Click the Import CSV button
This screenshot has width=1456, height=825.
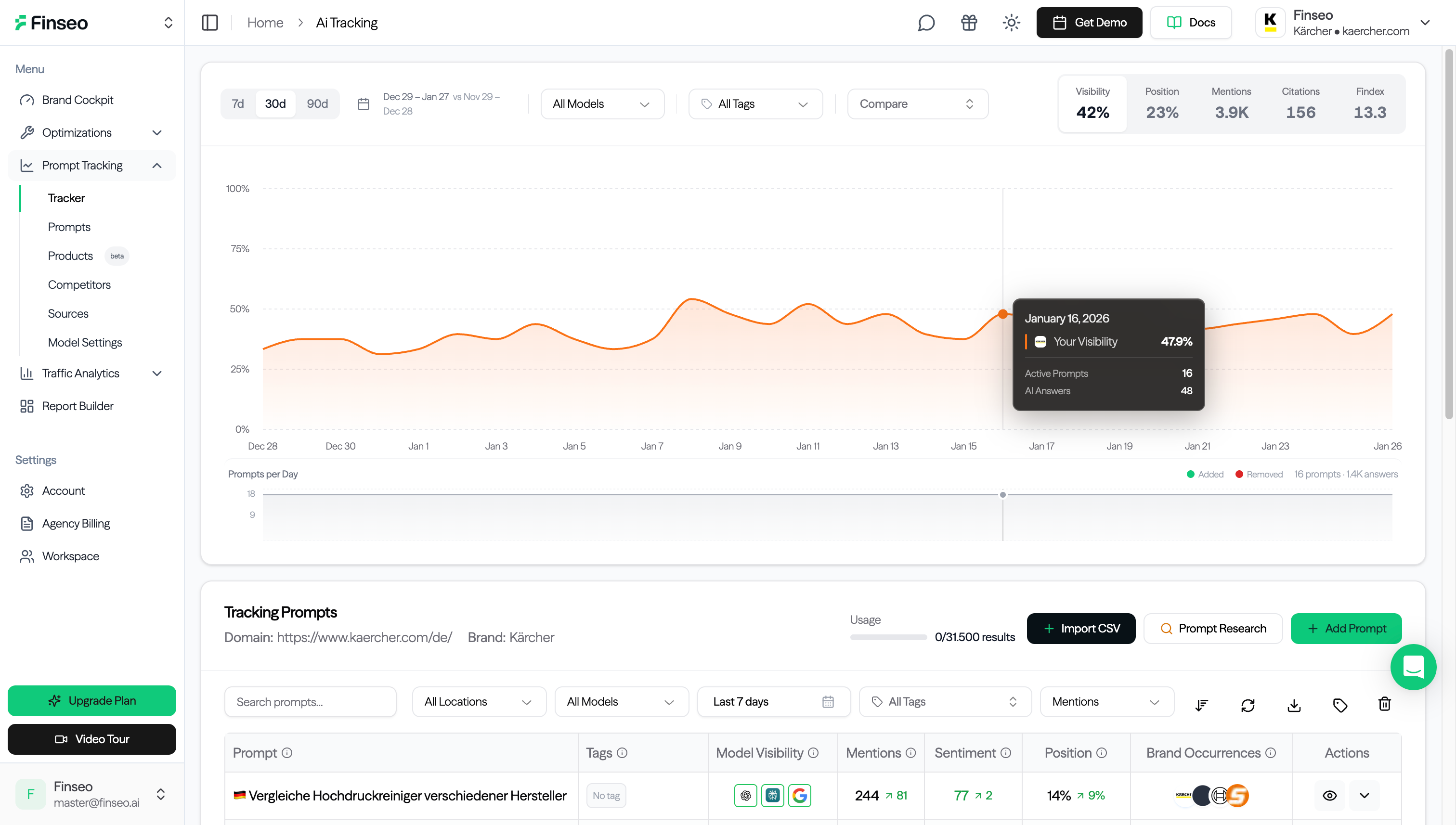[x=1080, y=629]
